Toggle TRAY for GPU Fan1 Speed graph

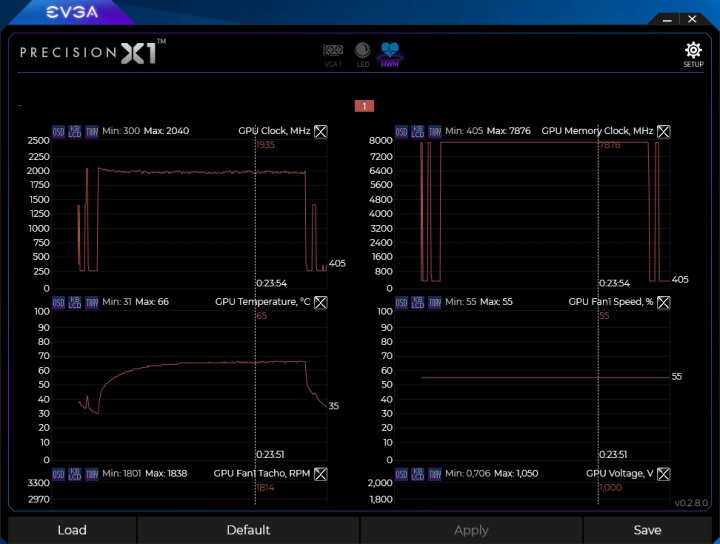(x=434, y=303)
